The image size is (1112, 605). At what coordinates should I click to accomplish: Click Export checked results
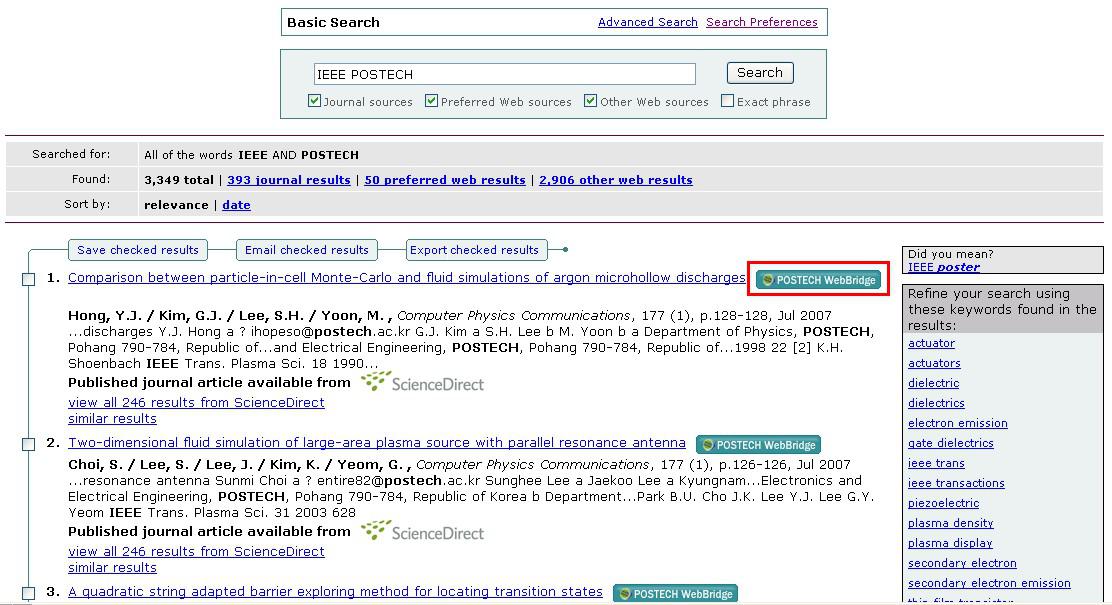coord(474,250)
